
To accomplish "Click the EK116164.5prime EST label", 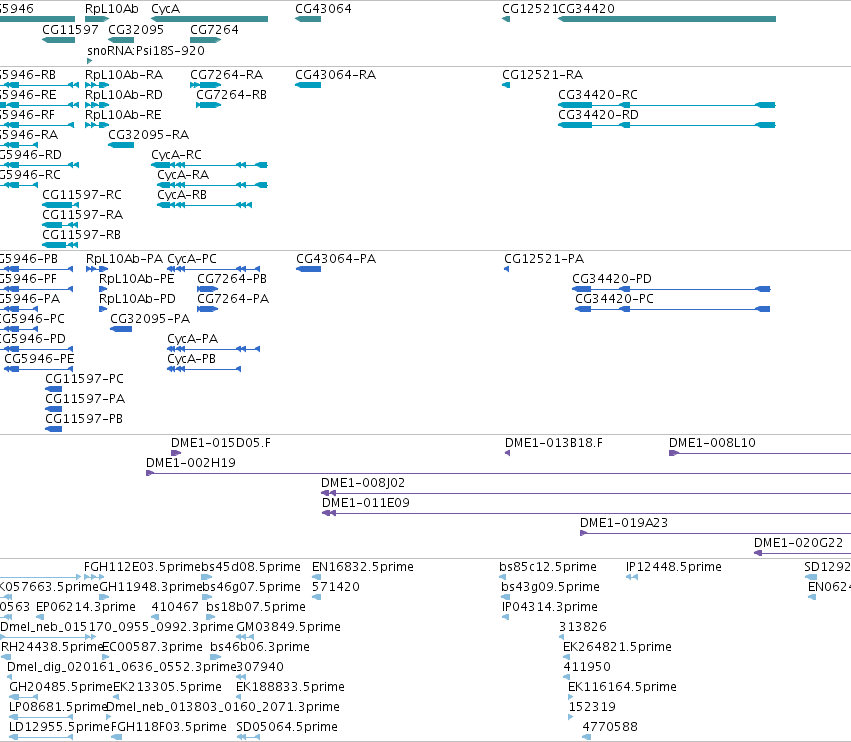I will pos(623,687).
